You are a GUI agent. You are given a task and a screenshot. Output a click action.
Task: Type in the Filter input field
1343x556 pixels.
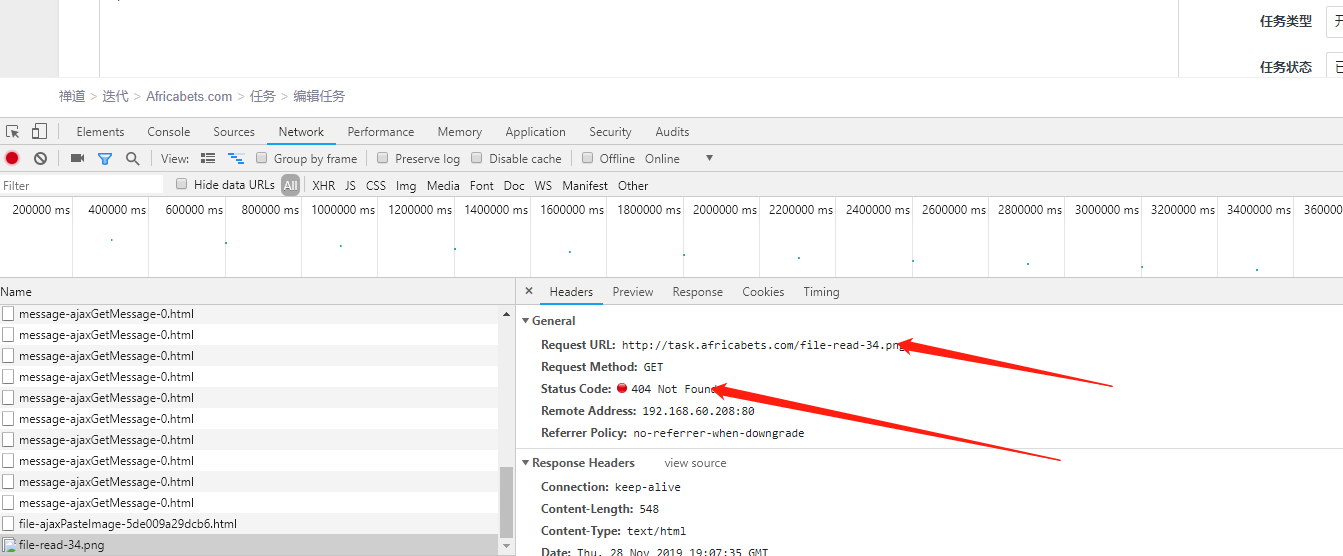tap(82, 185)
